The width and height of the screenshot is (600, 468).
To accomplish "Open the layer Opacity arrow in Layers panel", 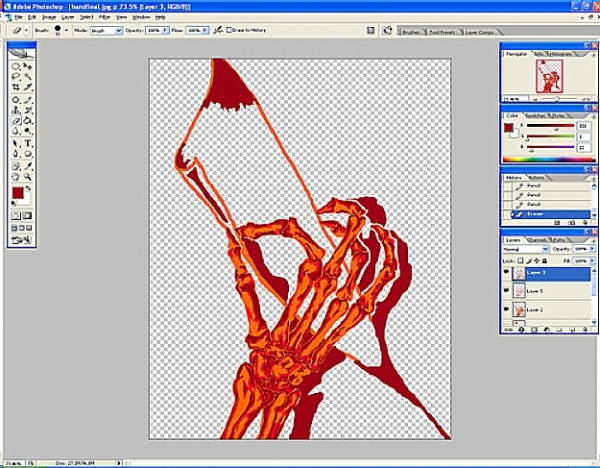I will coord(593,249).
